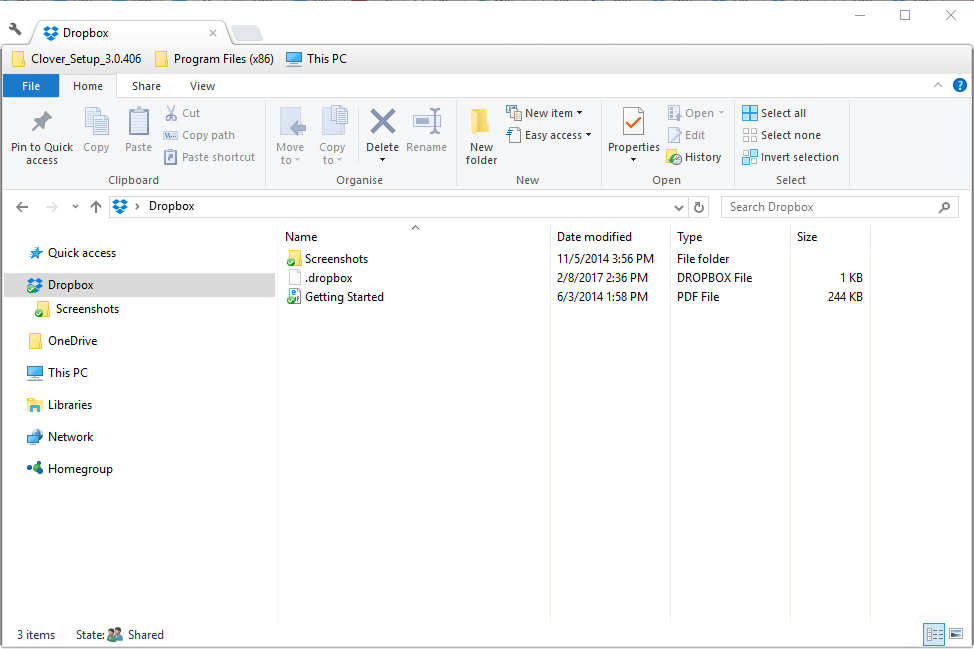The height and width of the screenshot is (649, 974).
Task: Select the Getting Started PDF file
Action: (335, 297)
